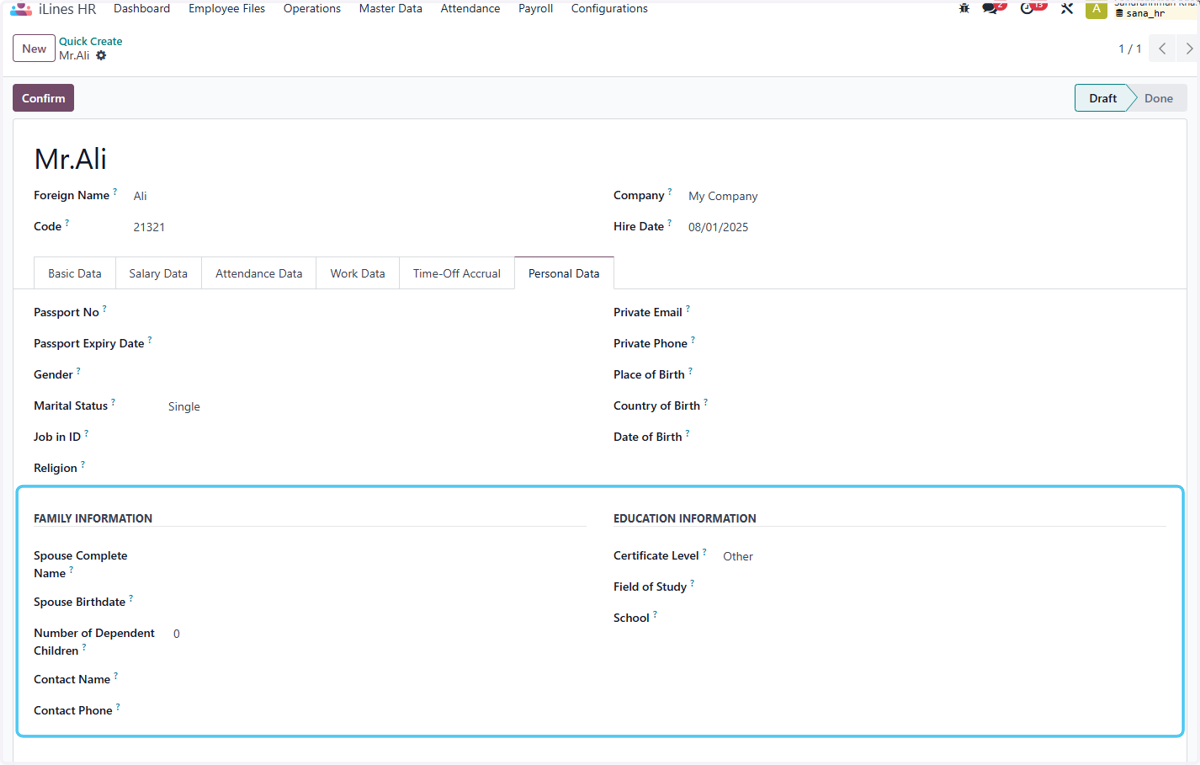Click the New button

34,48
